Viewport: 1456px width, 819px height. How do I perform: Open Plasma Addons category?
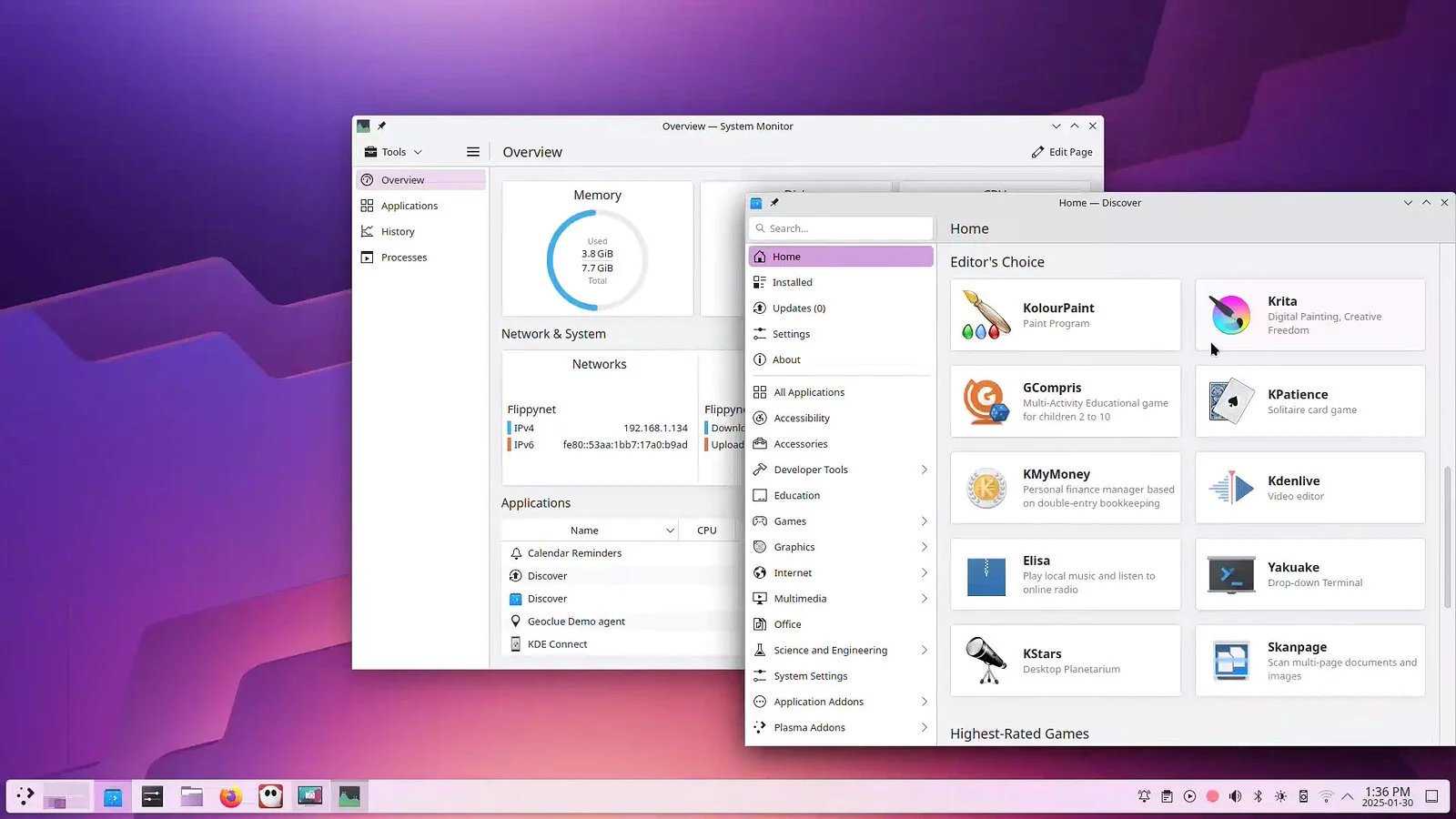[x=840, y=727]
